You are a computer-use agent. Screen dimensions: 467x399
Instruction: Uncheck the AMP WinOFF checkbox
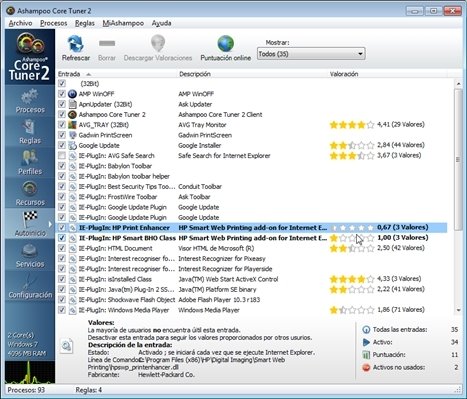click(62, 94)
